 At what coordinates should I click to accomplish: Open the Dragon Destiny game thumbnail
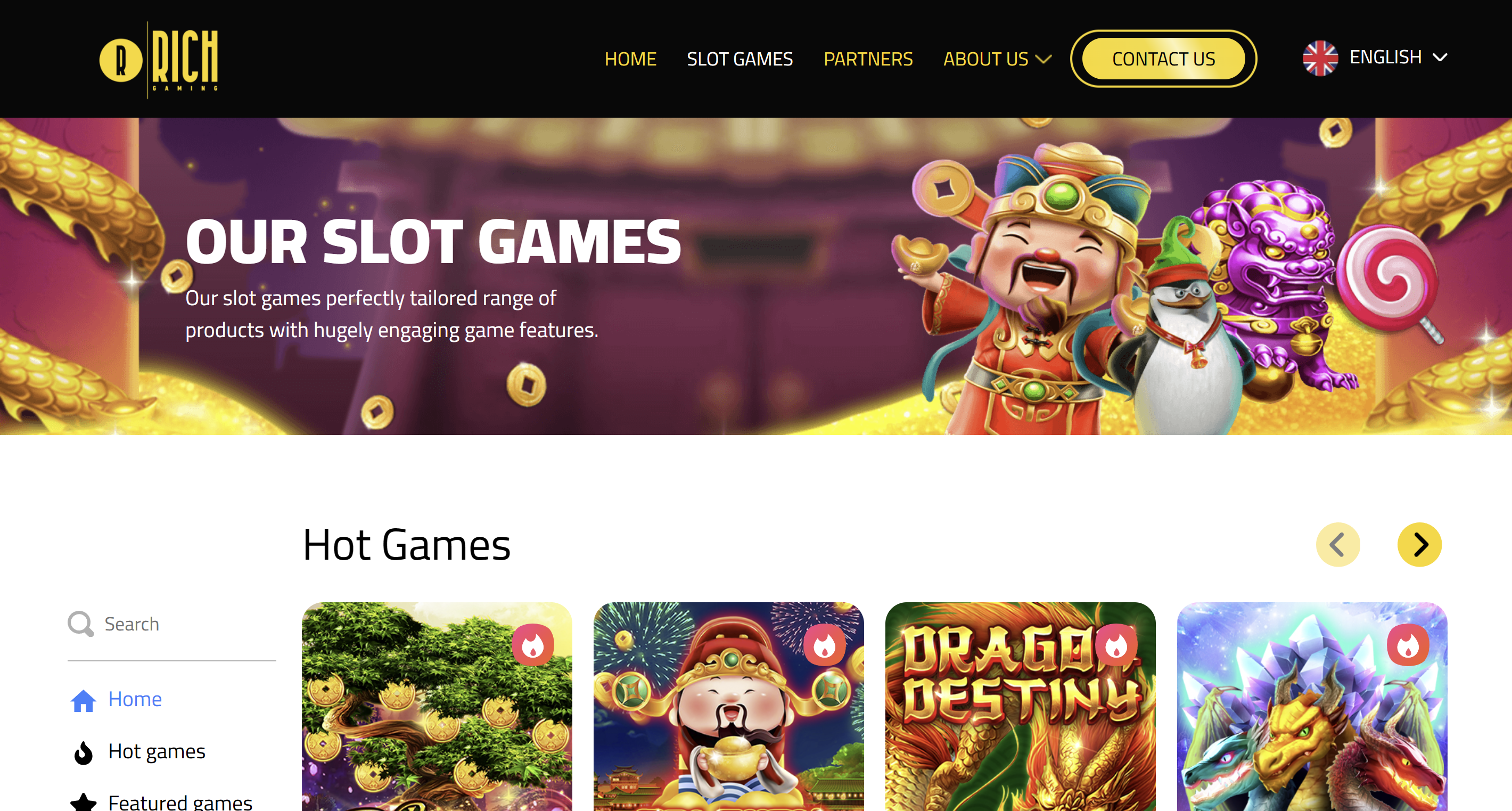click(x=1020, y=707)
